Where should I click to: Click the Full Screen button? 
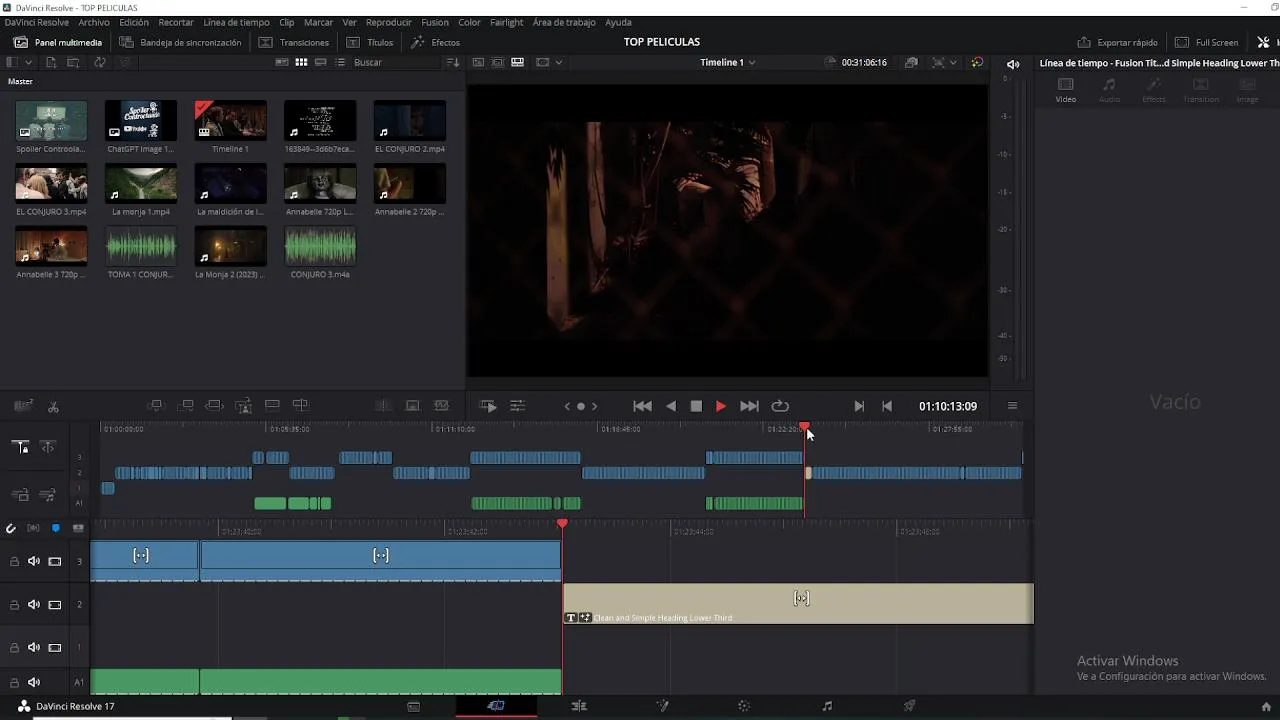tap(1207, 42)
